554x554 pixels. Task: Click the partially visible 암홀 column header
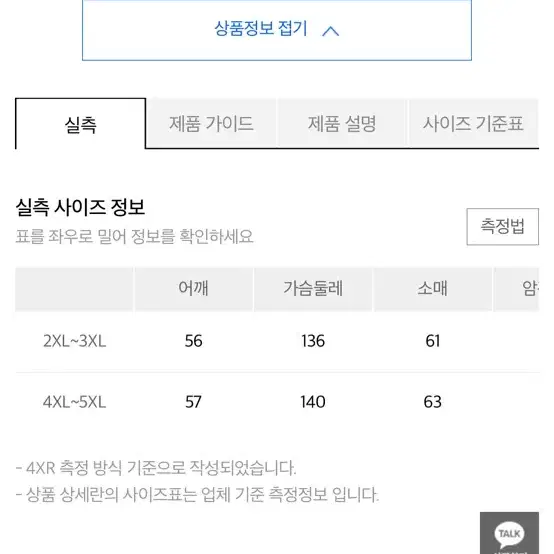pos(517,289)
